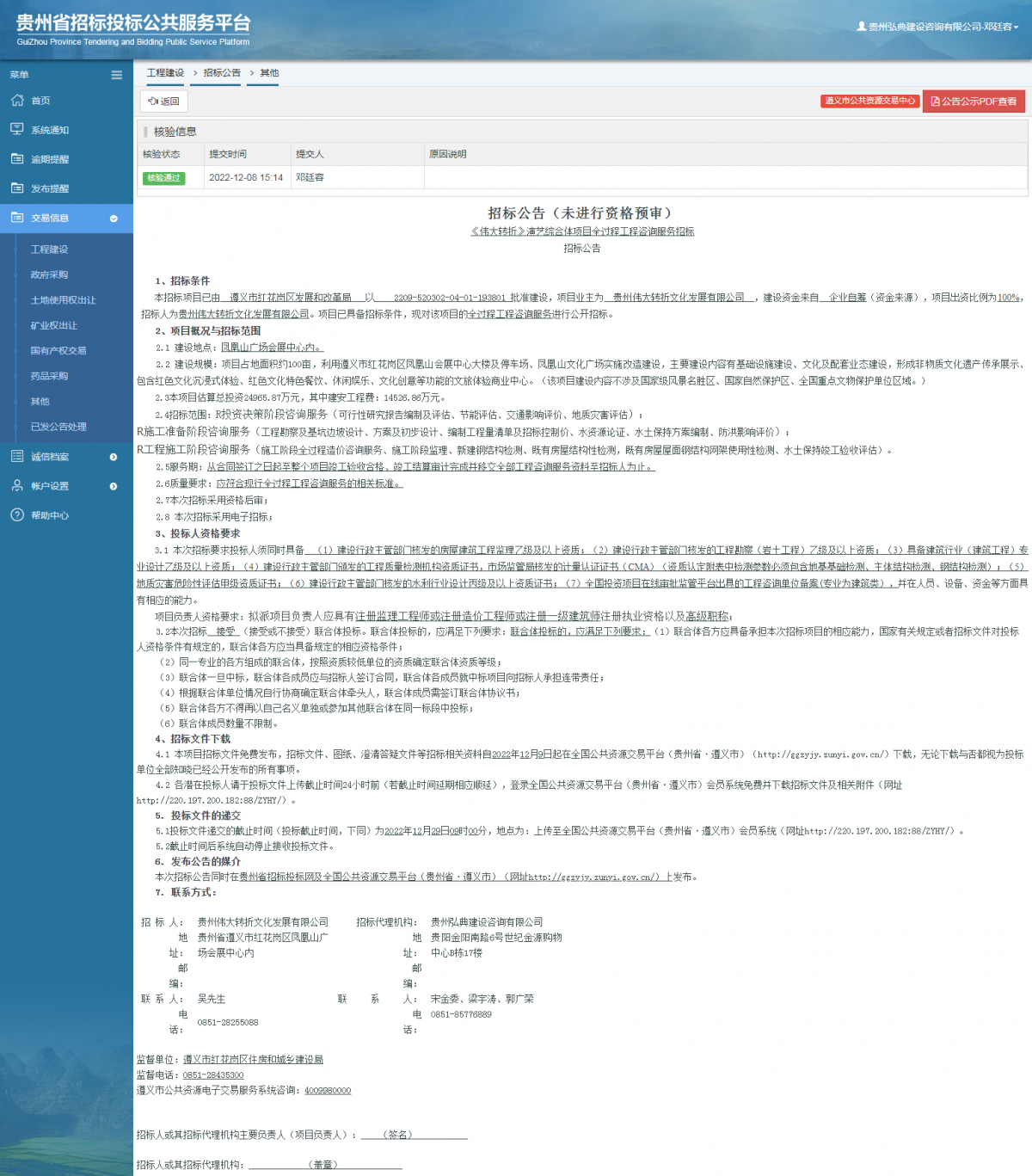Click the 帮助中心 question mark icon
The height and width of the screenshot is (1176, 1032).
(x=17, y=514)
